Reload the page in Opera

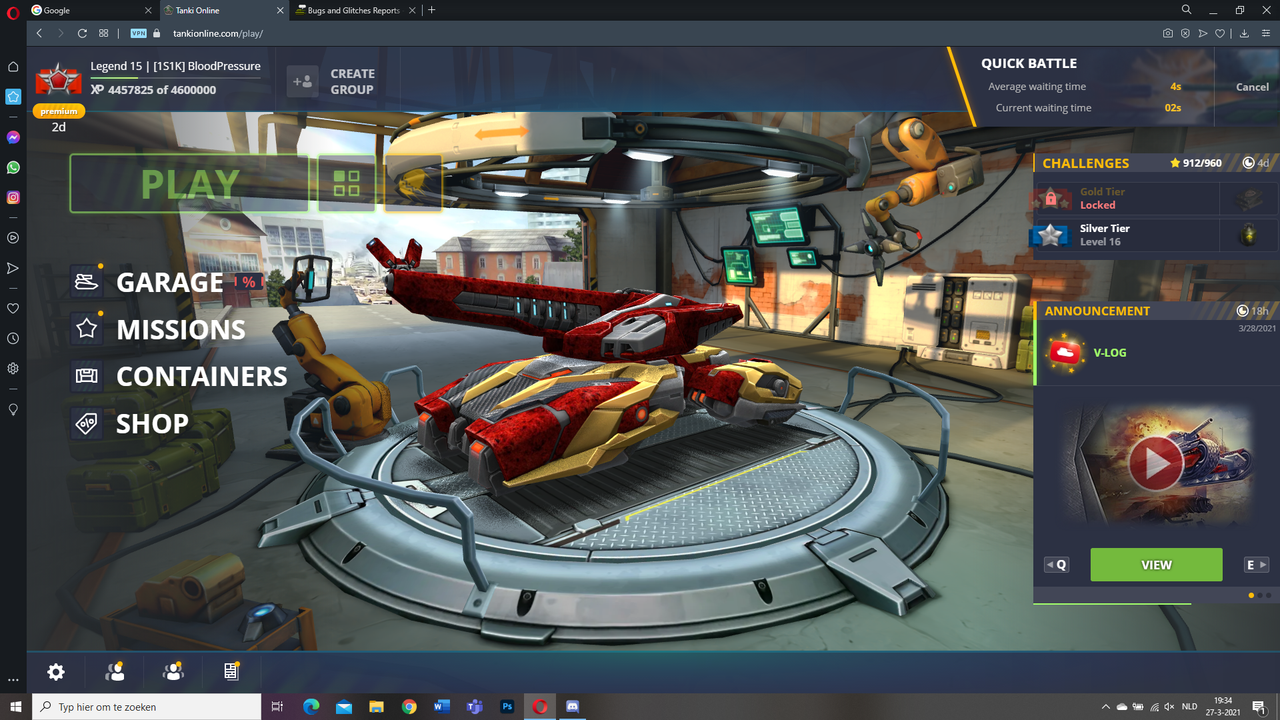[82, 33]
